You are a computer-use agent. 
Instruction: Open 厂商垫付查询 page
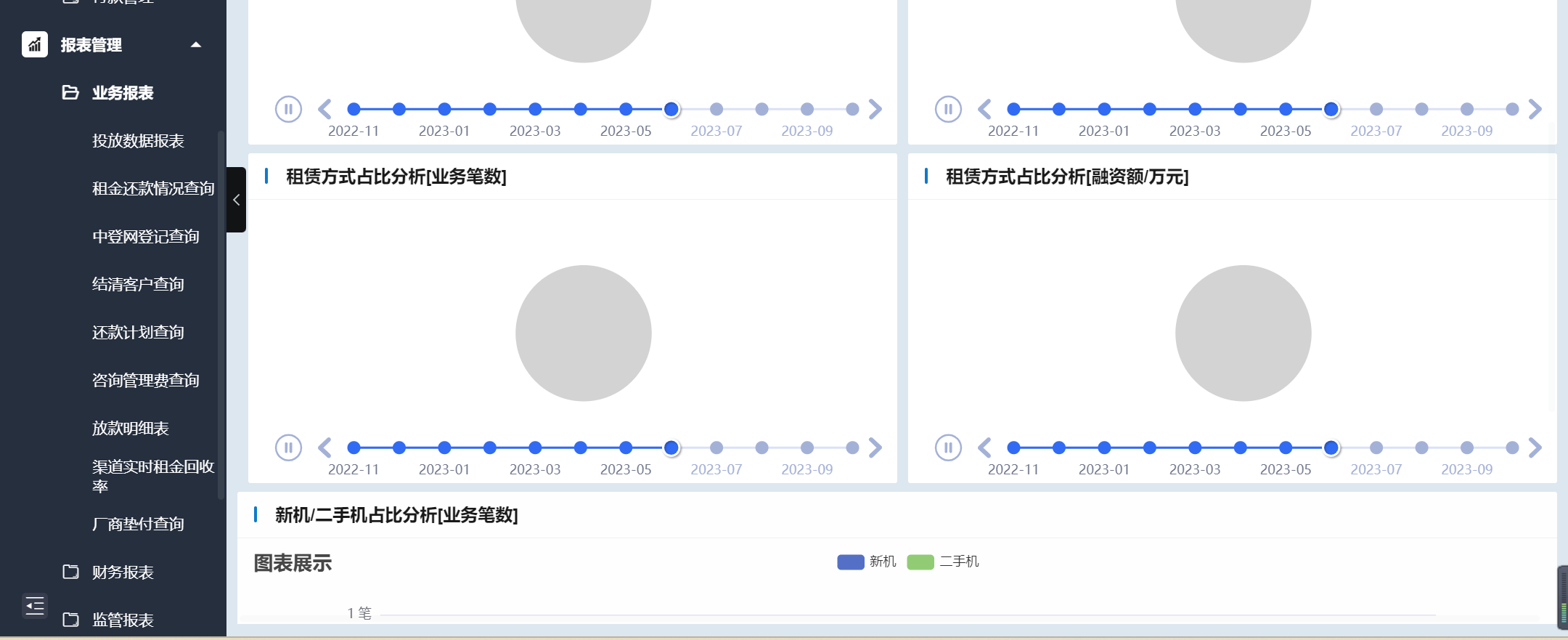138,524
